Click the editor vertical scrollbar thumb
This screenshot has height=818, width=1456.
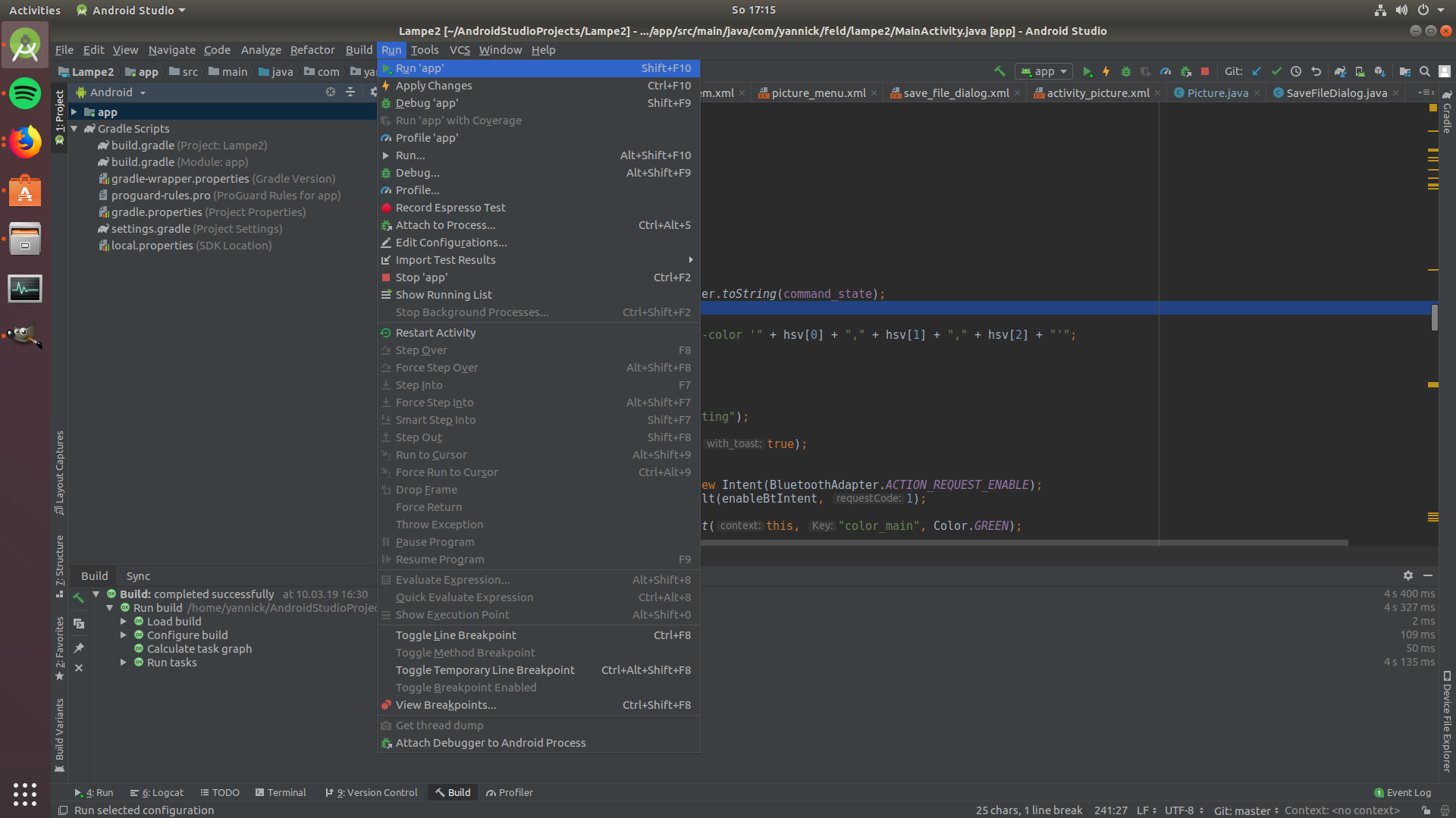click(x=1434, y=318)
